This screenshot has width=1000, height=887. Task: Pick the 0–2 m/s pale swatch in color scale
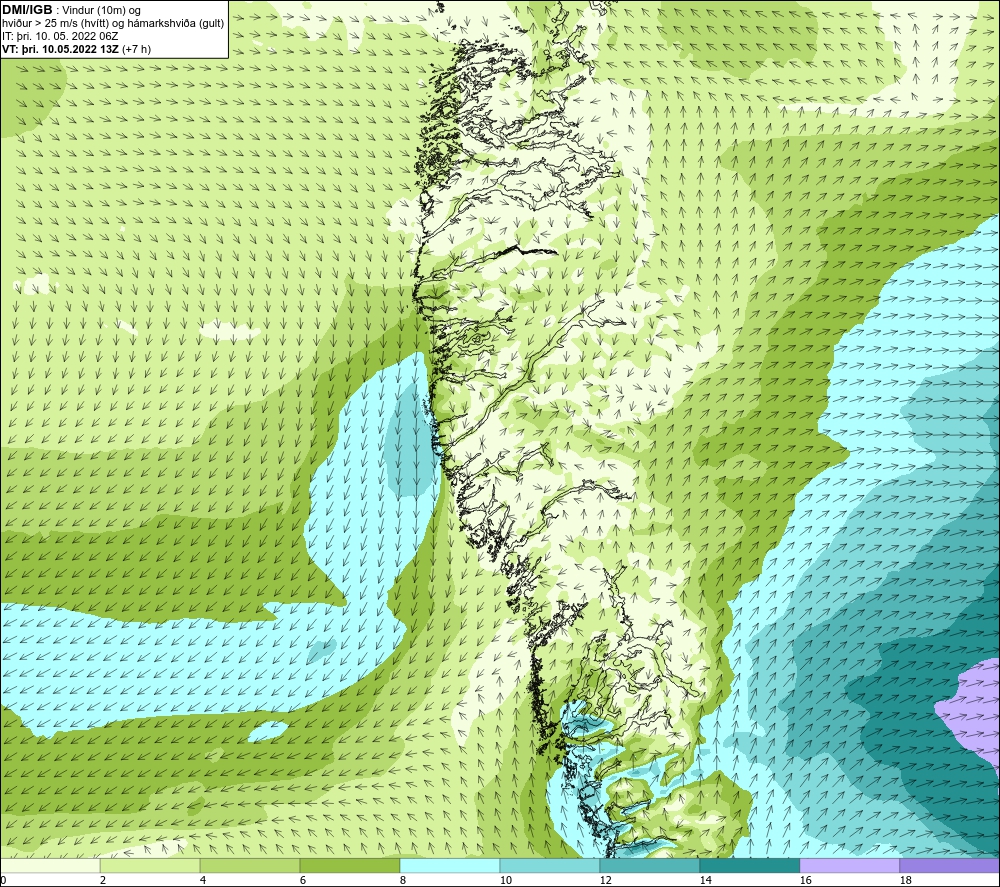pos(50,866)
